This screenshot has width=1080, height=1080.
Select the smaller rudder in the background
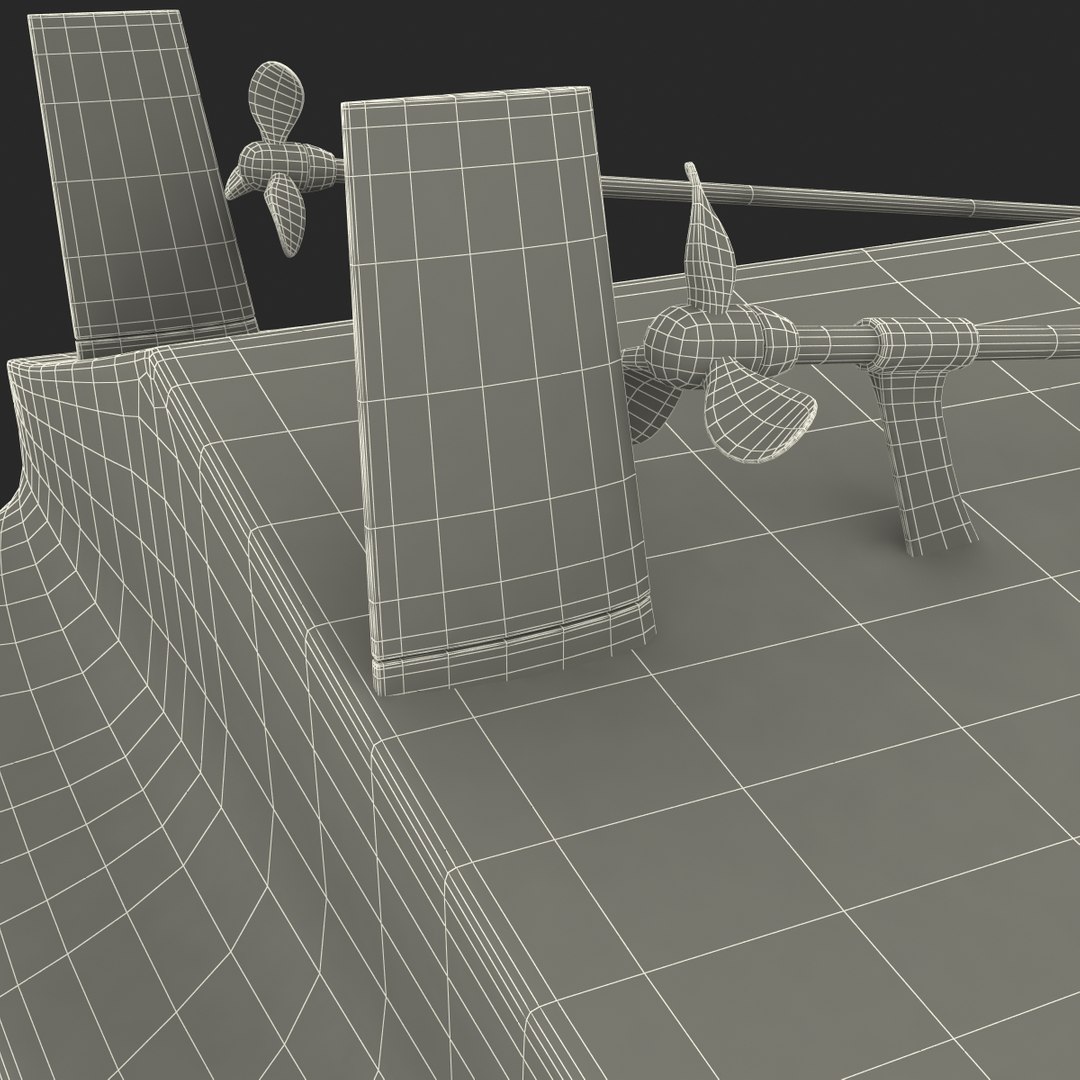(x=141, y=183)
